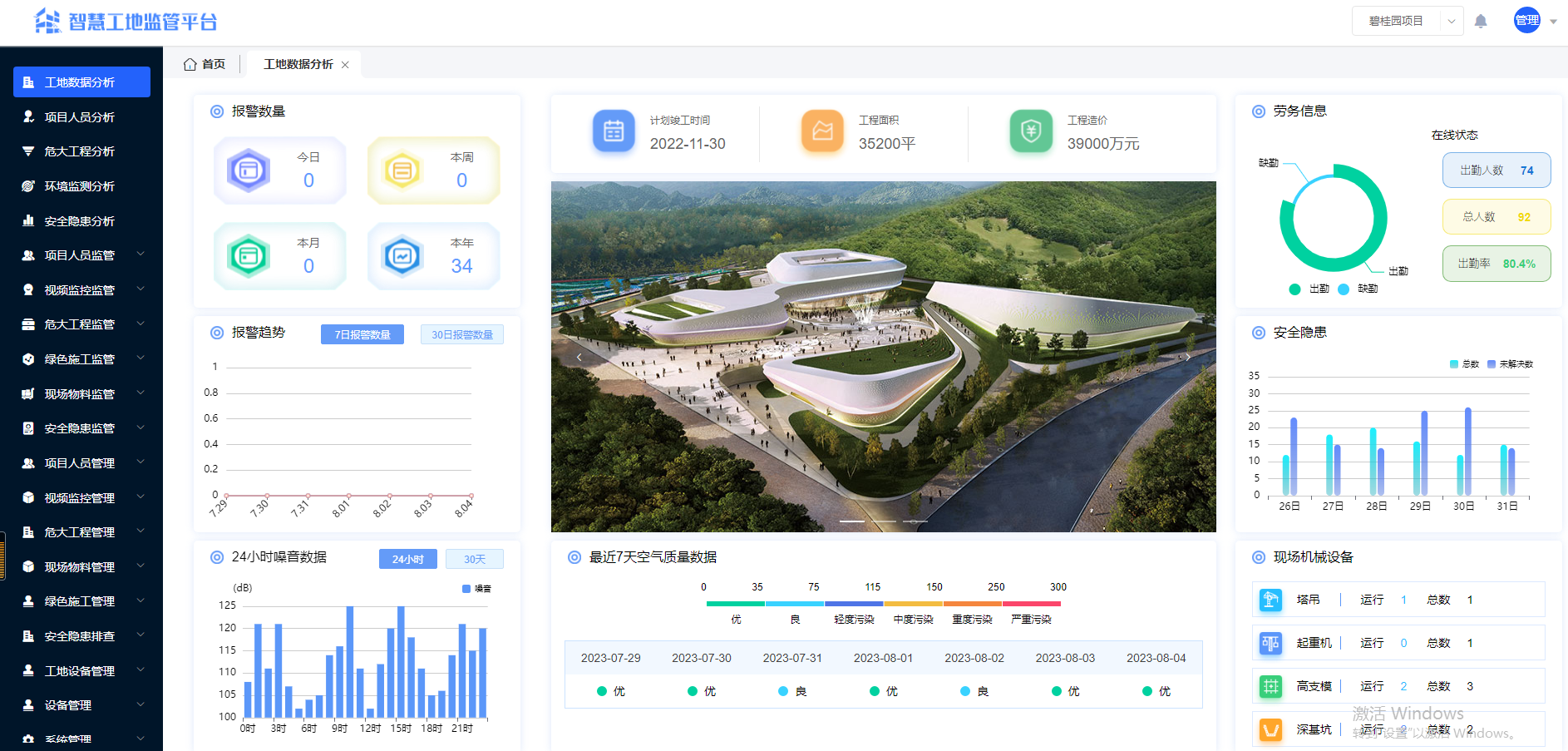Click the 安全隐患排查 sidebar icon
Screen dimensions: 1568x751
coord(28,636)
